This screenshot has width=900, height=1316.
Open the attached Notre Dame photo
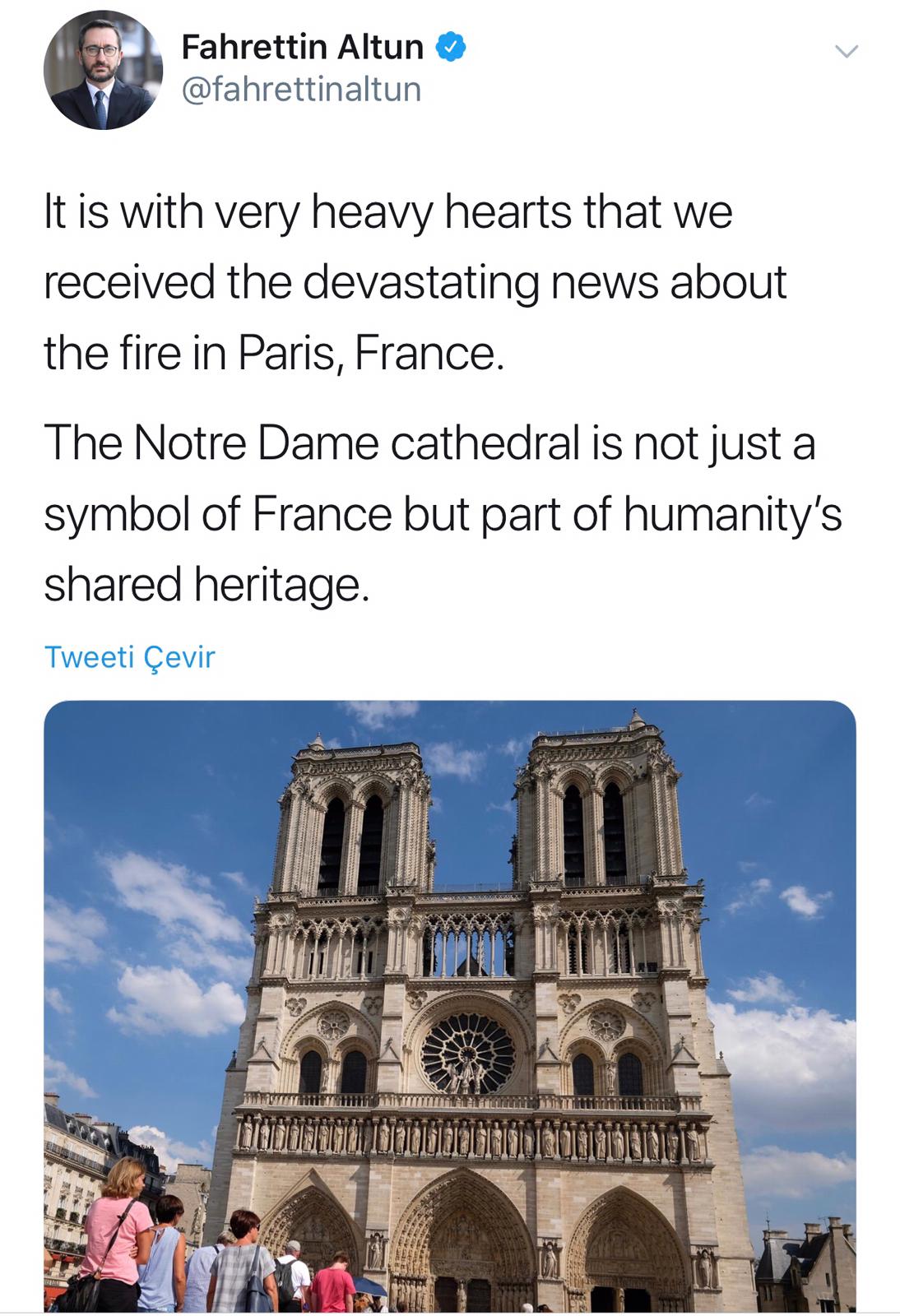(449, 1005)
